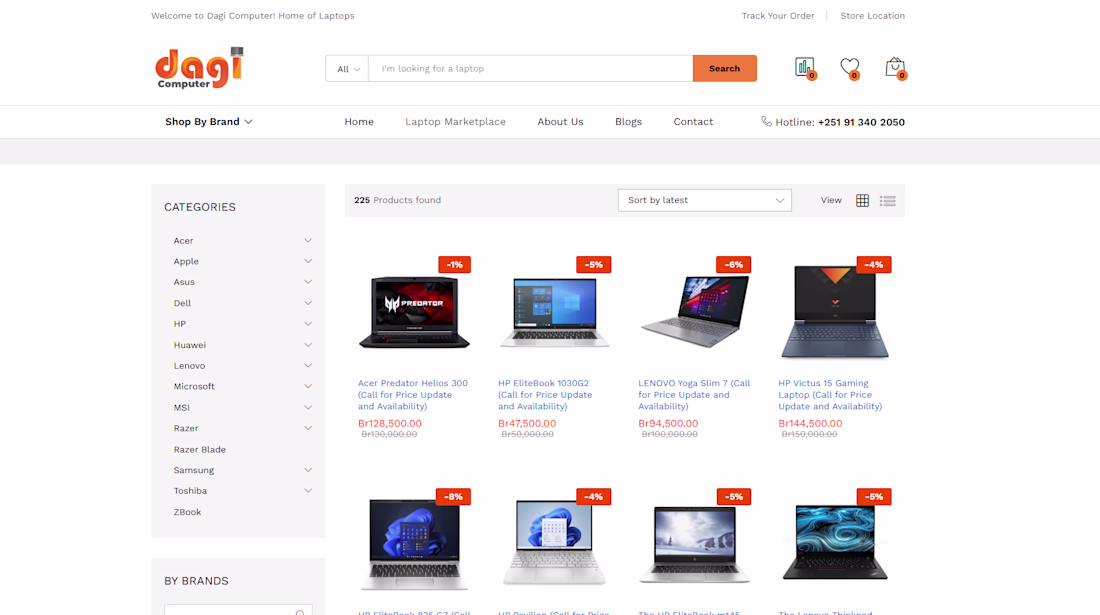Viewport: 1100px width, 615px height.
Task: Select the Razer Blade category
Action: 200,450
